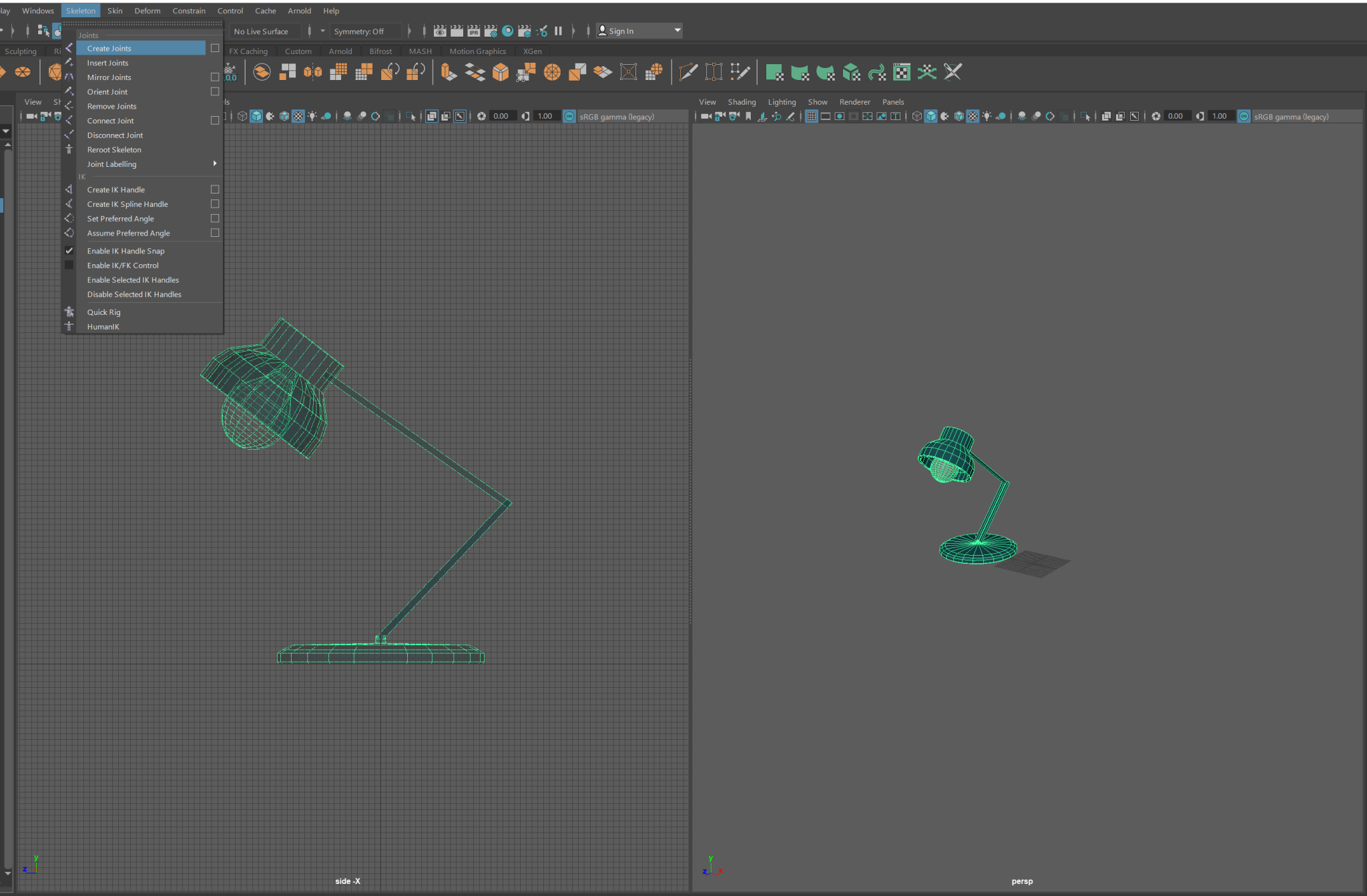The width and height of the screenshot is (1367, 896).
Task: Toggle Enable IK Handle Snap checkmark
Action: [69, 251]
